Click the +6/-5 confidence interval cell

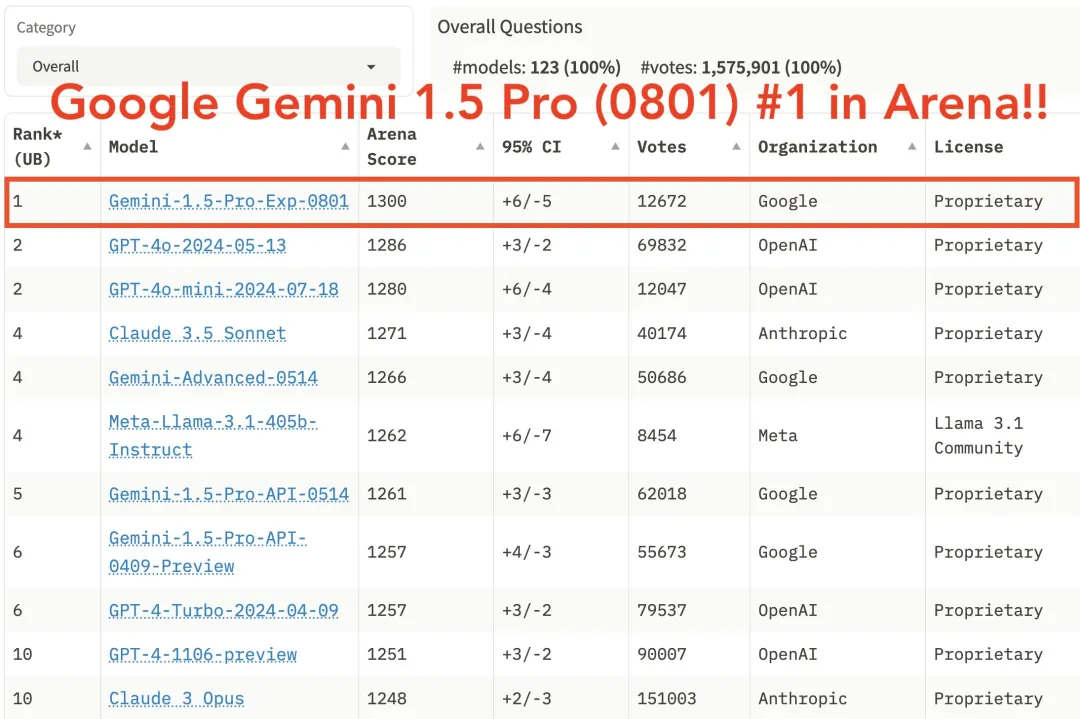coord(527,201)
